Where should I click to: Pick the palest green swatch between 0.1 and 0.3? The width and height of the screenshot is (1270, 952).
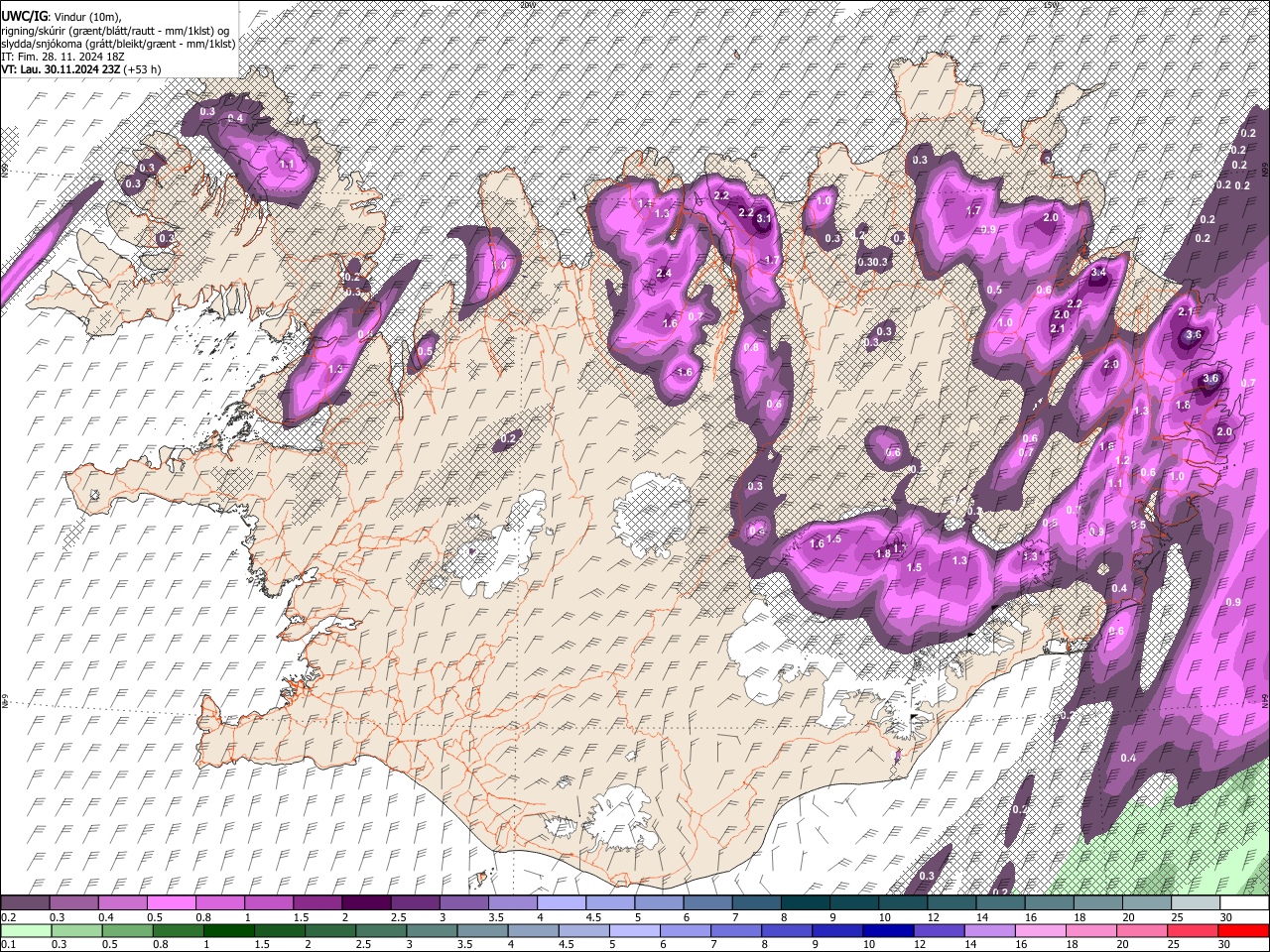[x=26, y=930]
